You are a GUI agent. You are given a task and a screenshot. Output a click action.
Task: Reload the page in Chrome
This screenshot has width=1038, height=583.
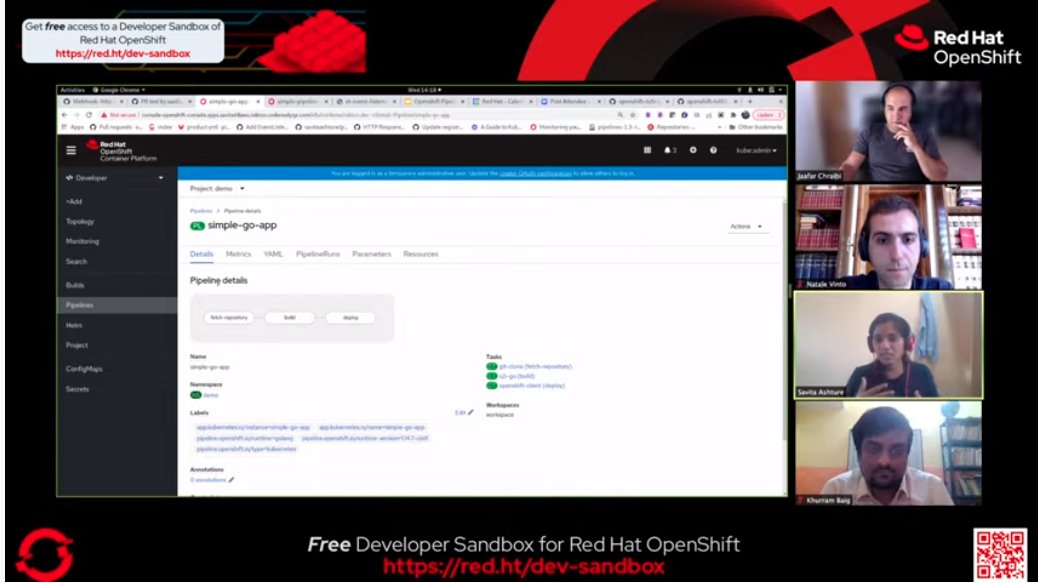point(89,115)
